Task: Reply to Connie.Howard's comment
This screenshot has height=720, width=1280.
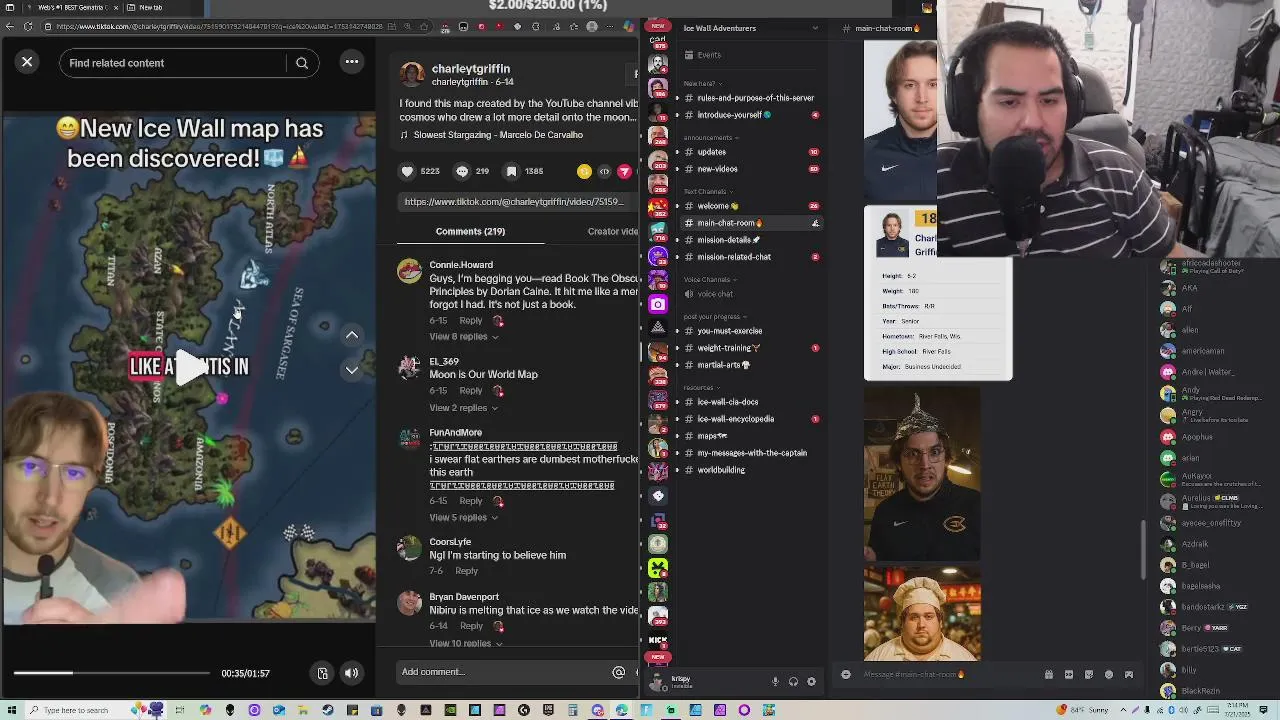Action: pos(470,321)
